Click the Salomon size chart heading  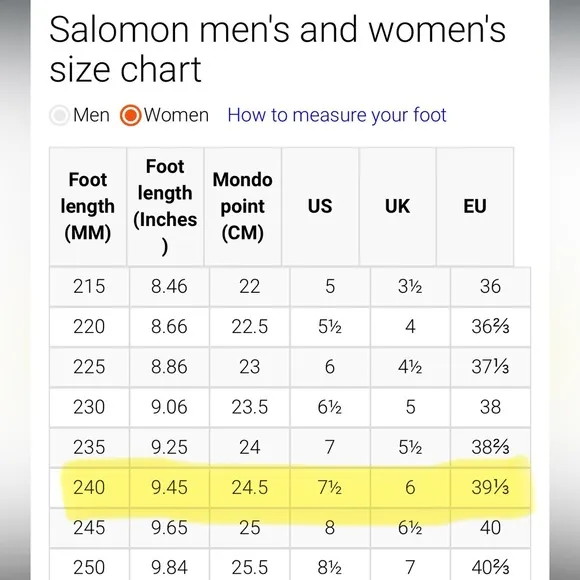[277, 49]
